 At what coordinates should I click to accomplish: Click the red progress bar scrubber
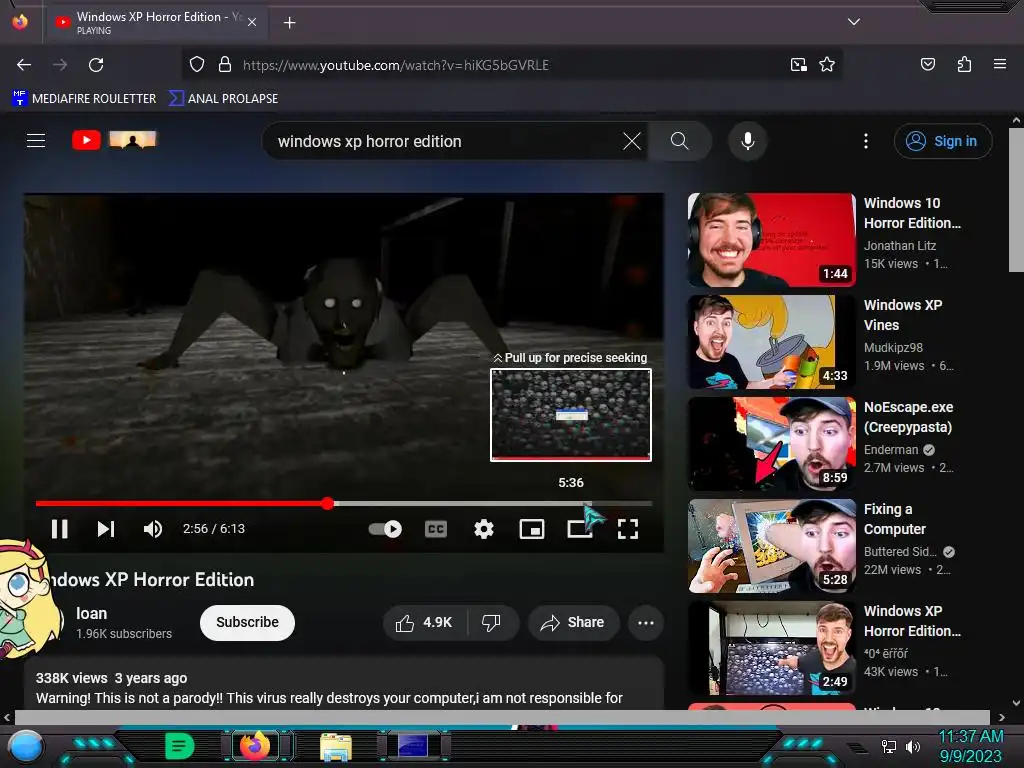click(x=328, y=503)
